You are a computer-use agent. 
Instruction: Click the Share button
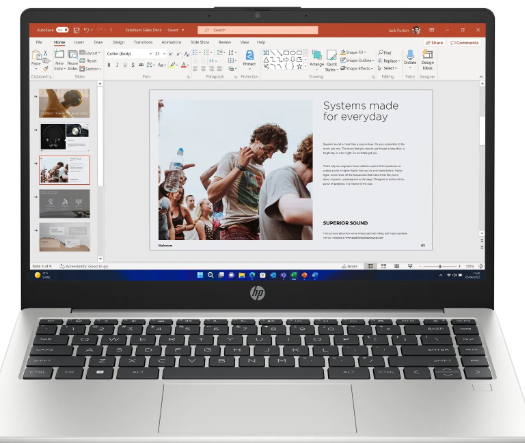coord(435,43)
